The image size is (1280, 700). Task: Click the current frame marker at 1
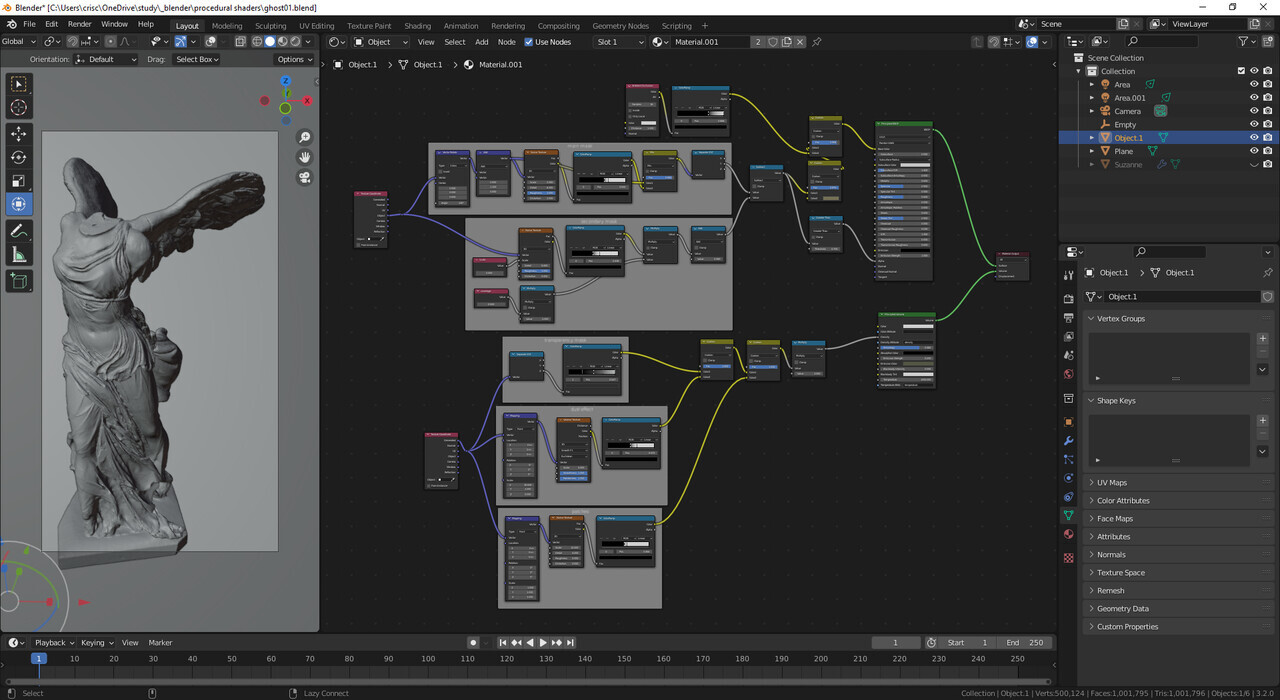38,658
